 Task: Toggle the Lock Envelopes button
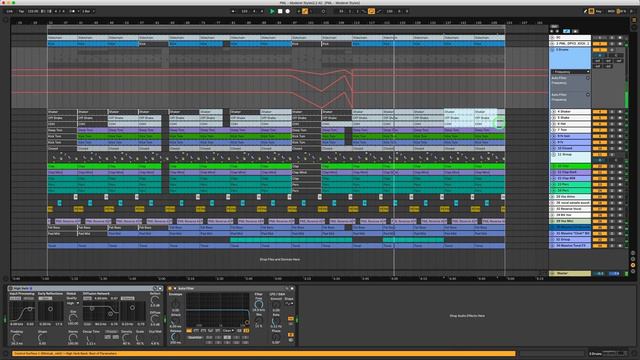click(x=575, y=31)
